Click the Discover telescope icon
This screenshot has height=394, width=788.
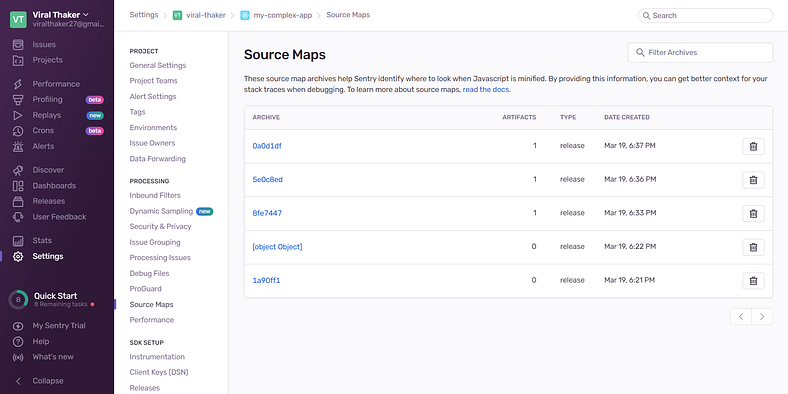(18, 170)
